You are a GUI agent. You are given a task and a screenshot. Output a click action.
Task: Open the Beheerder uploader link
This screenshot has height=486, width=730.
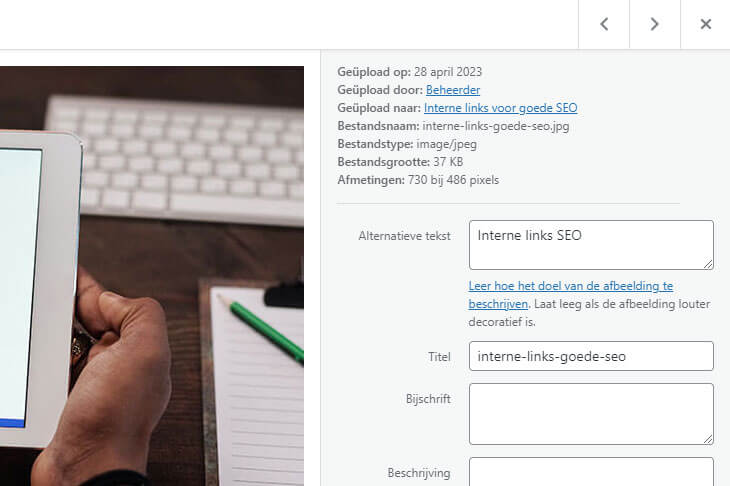coord(453,90)
